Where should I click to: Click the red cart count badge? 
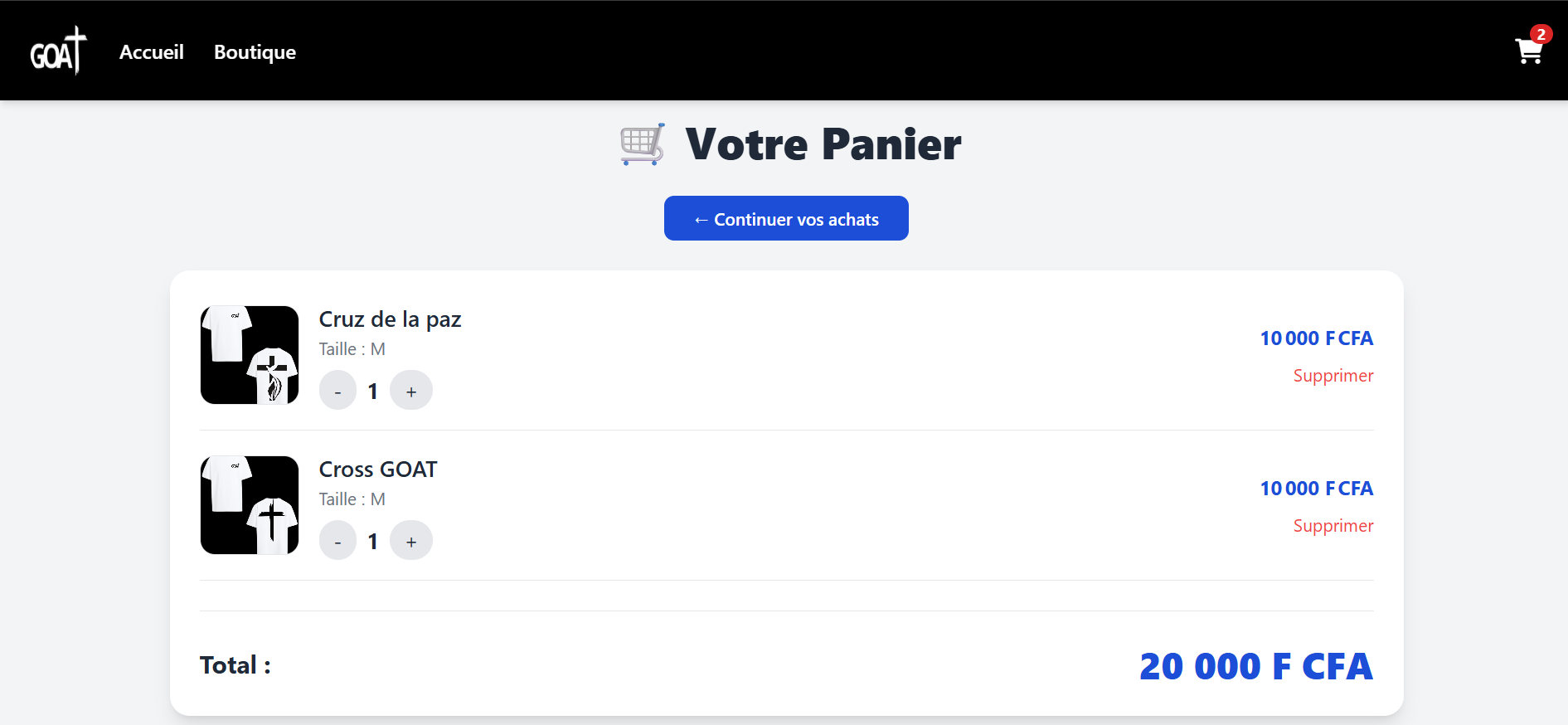(x=1541, y=34)
